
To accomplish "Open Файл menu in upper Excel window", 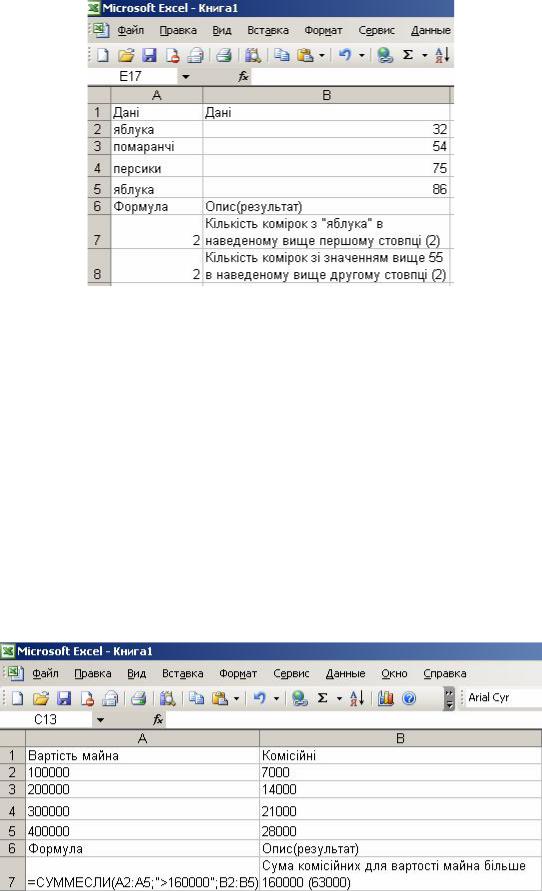I will click(131, 30).
